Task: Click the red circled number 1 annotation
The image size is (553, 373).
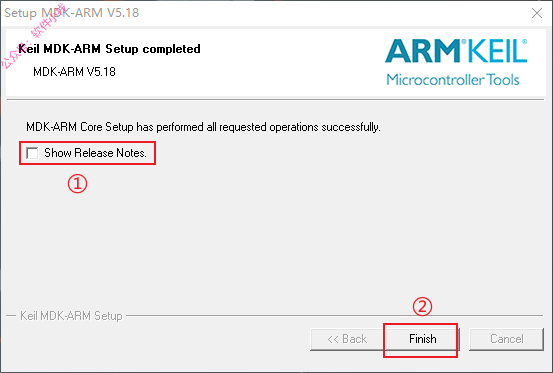Action: [x=77, y=183]
